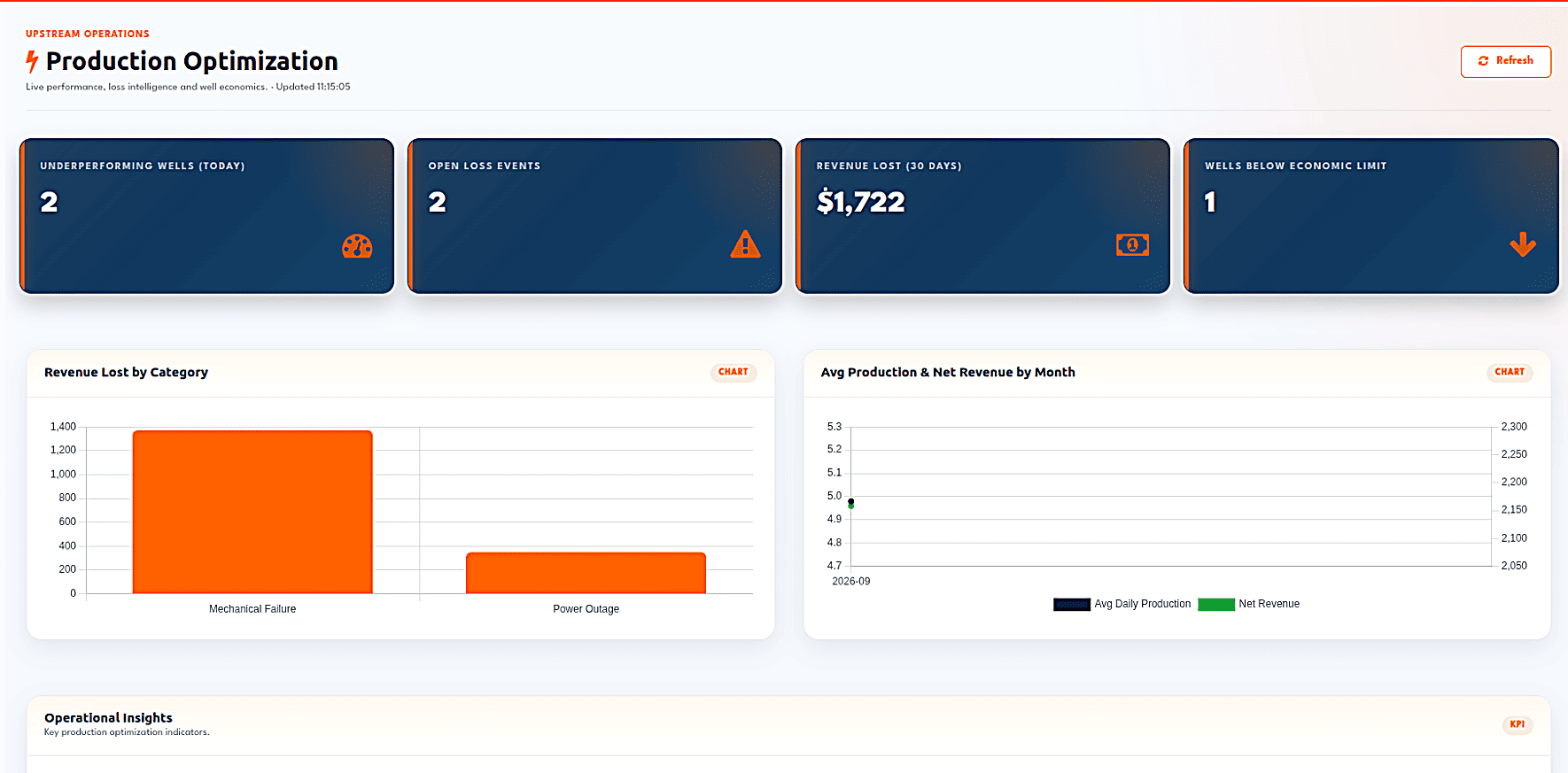Viewport: 1568px width, 773px height.
Task: Click the Production Optimization title
Action: click(191, 61)
